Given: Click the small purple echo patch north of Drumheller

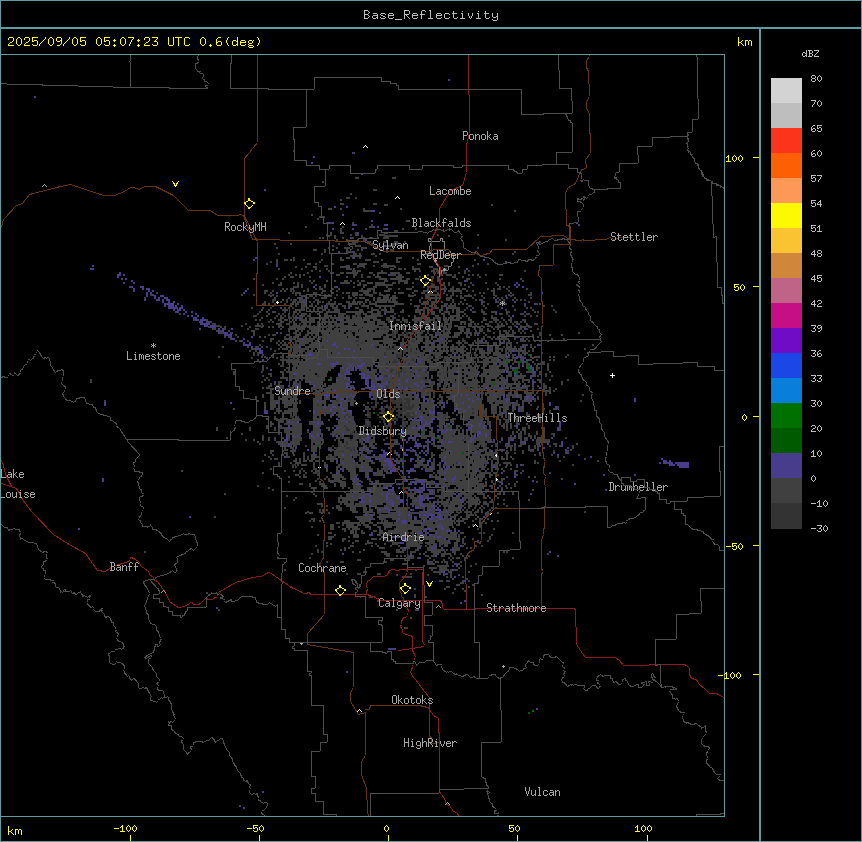Looking at the screenshot, I should coord(676,463).
